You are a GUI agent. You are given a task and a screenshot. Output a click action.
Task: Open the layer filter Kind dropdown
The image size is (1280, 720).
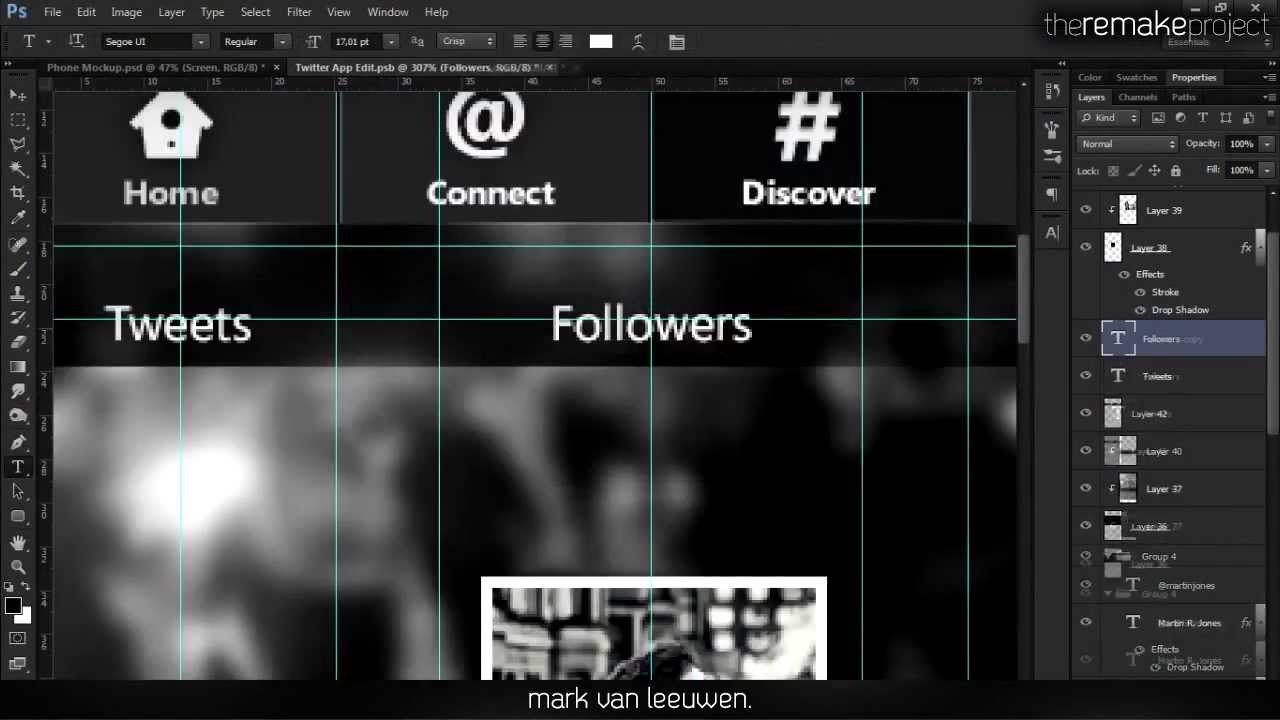1109,118
